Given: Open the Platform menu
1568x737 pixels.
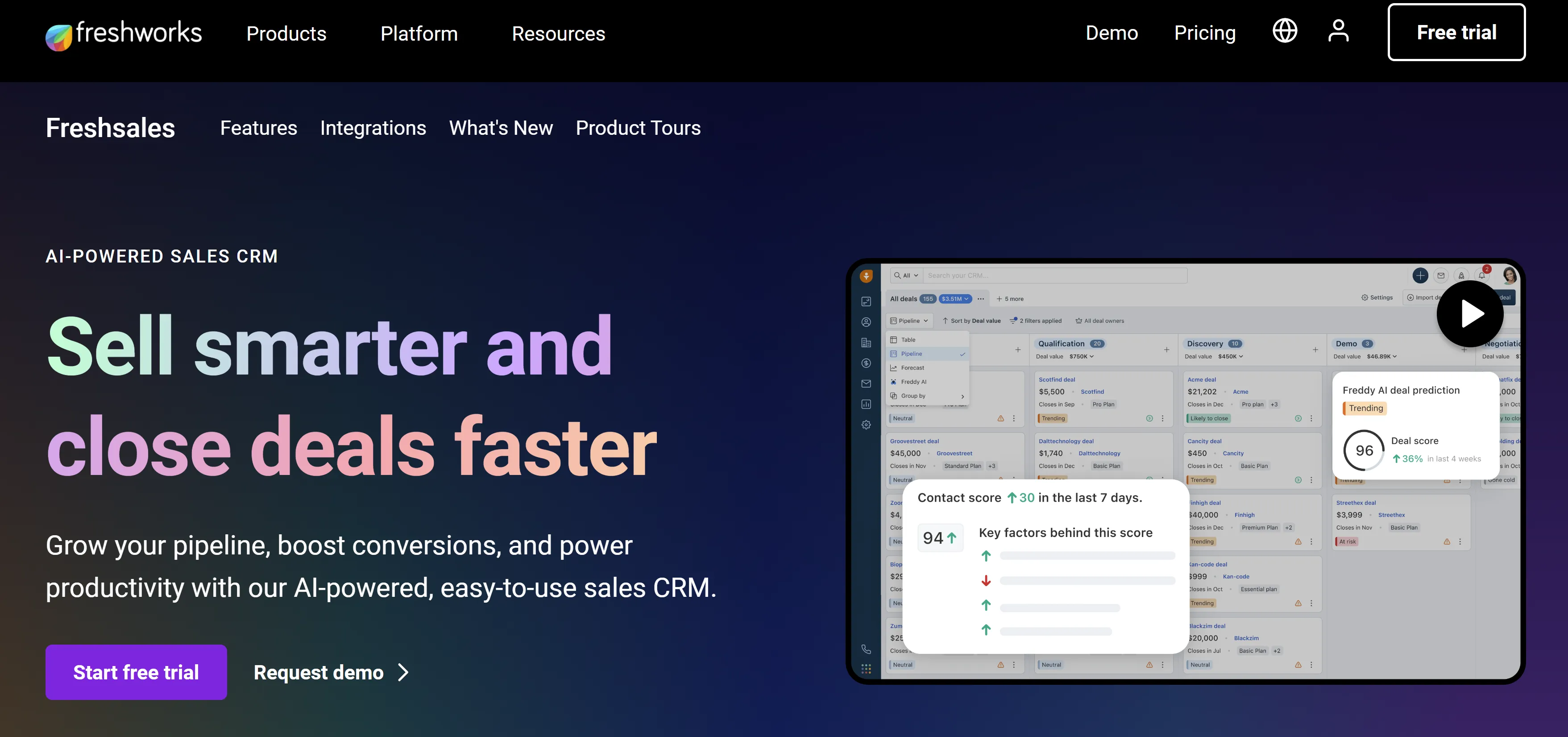Looking at the screenshot, I should pyautogui.click(x=419, y=33).
